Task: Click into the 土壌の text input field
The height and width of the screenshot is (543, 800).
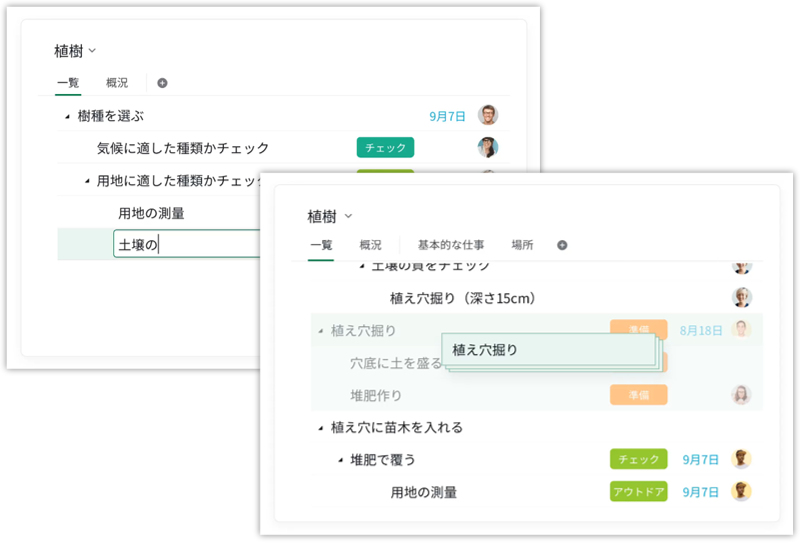Action: 187,244
